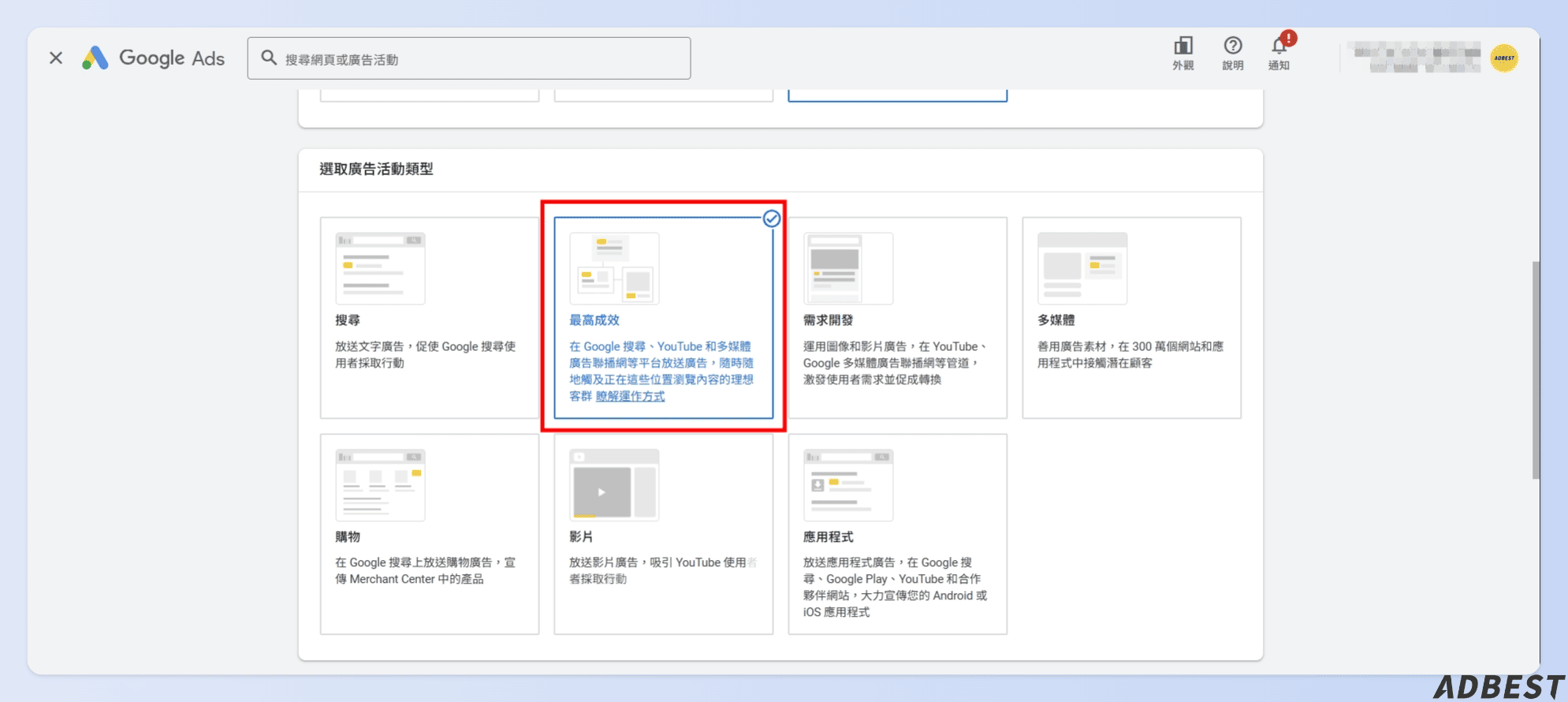Click the yellow ADBEST account avatar

(x=1504, y=58)
